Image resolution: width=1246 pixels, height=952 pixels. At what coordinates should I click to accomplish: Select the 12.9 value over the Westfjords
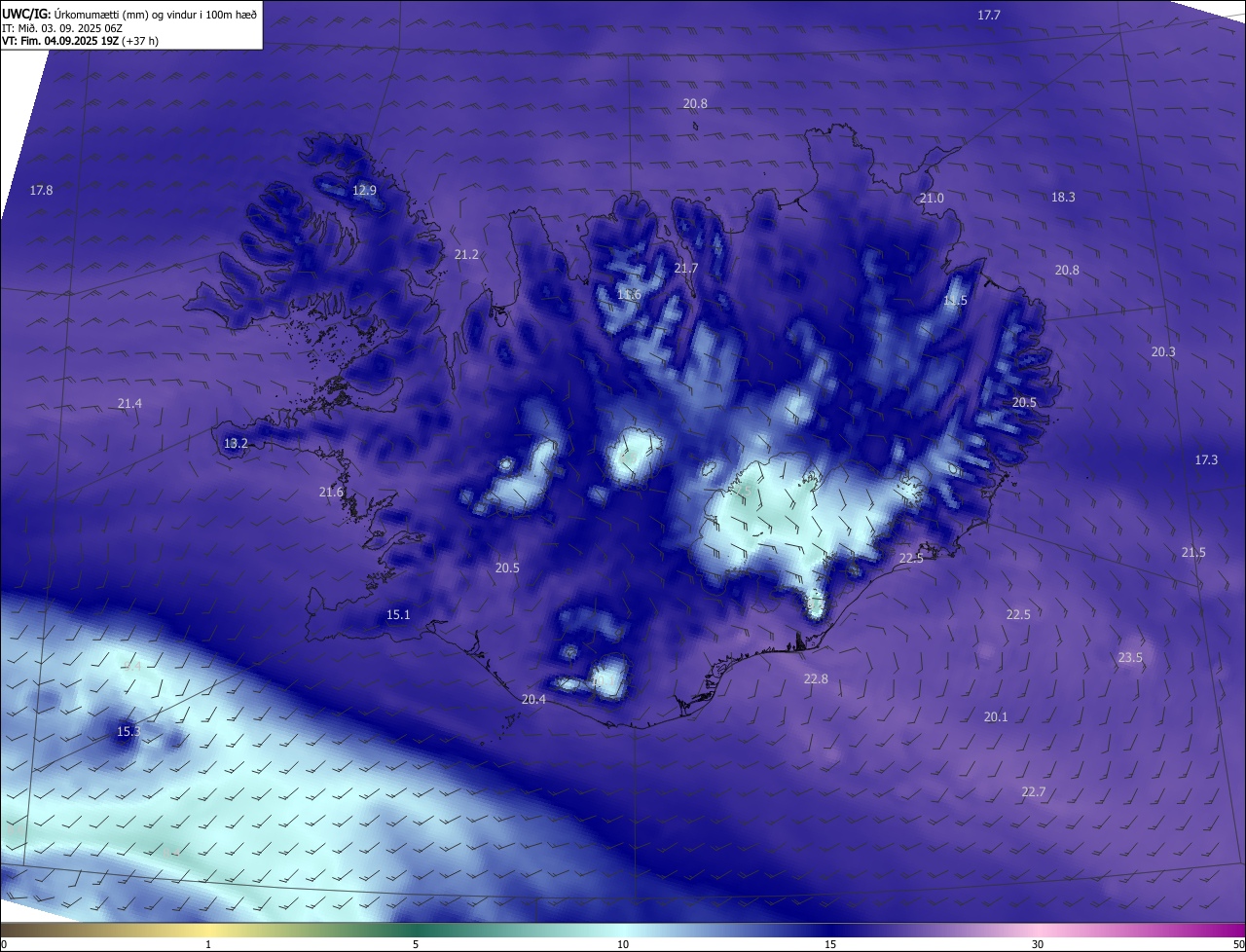click(x=364, y=190)
